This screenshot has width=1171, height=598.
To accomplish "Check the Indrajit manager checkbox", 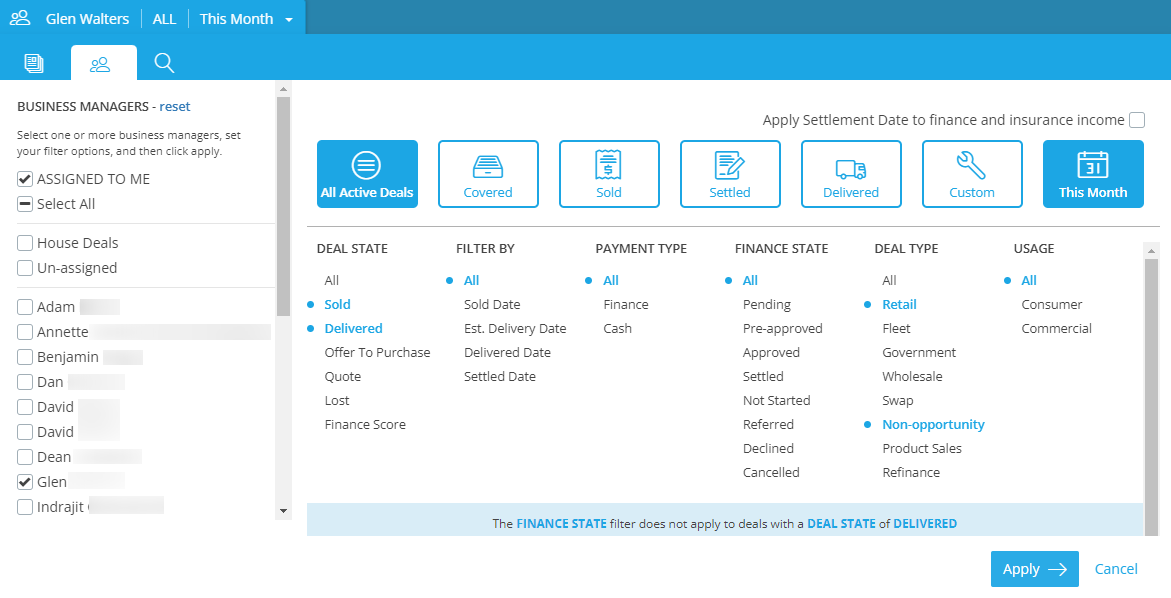I will 25,507.
